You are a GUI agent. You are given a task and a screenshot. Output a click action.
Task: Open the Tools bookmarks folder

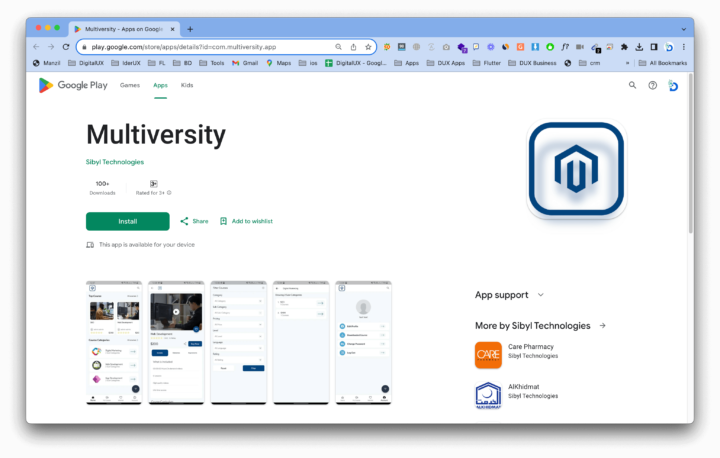click(x=212, y=63)
